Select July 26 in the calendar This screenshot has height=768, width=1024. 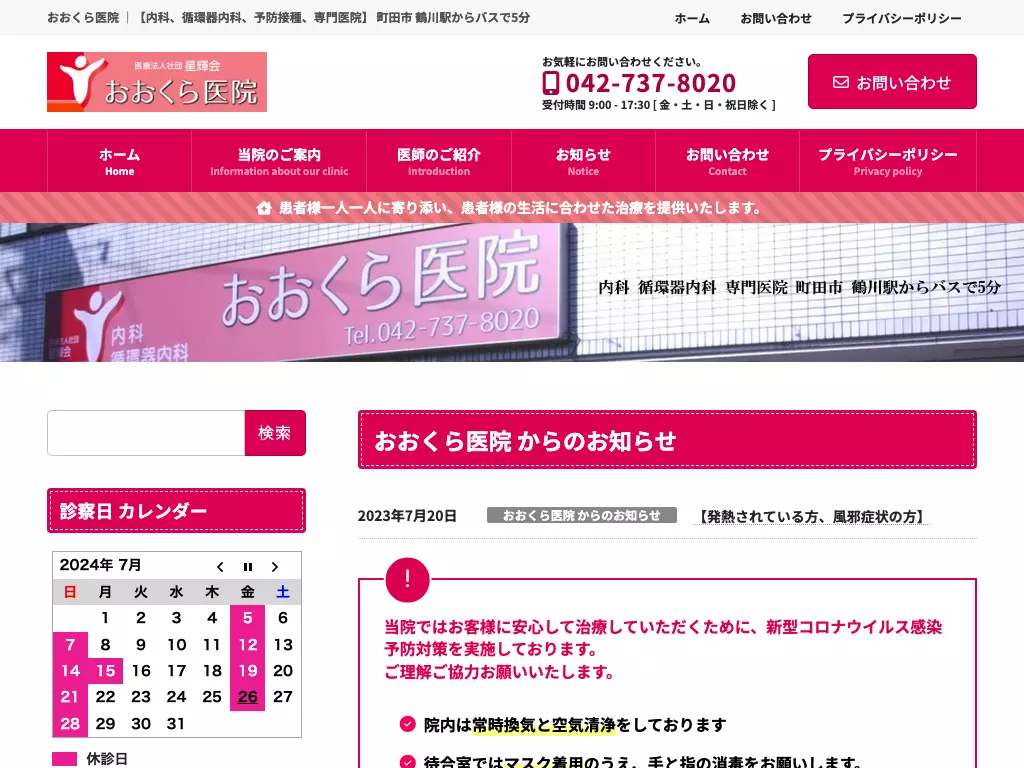(248, 697)
